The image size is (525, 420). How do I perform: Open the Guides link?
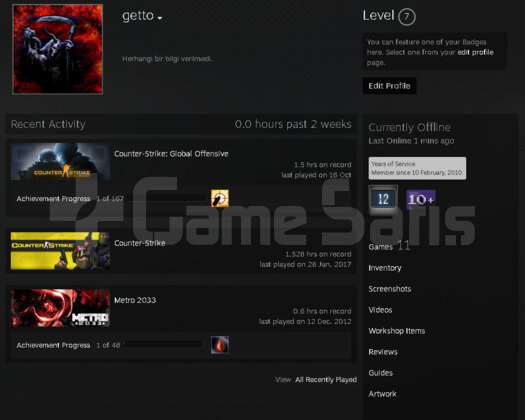coord(381,373)
